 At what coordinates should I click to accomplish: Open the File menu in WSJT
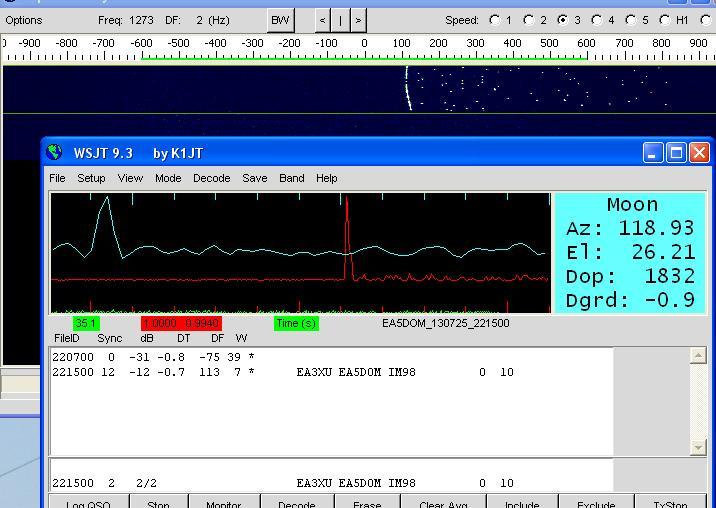click(57, 178)
